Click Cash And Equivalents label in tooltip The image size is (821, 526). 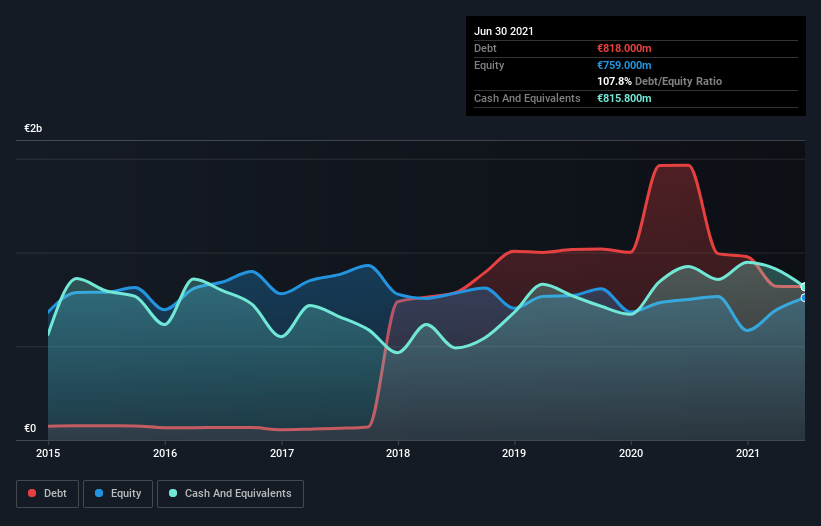(x=527, y=98)
